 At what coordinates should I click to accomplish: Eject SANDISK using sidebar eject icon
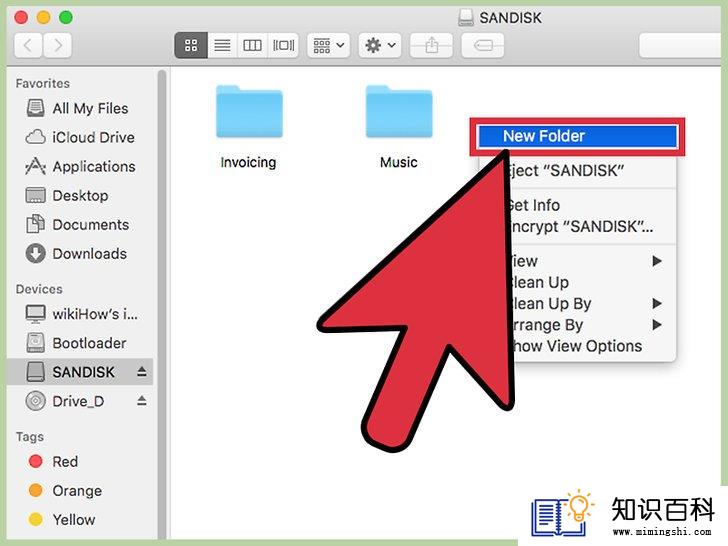click(142, 371)
